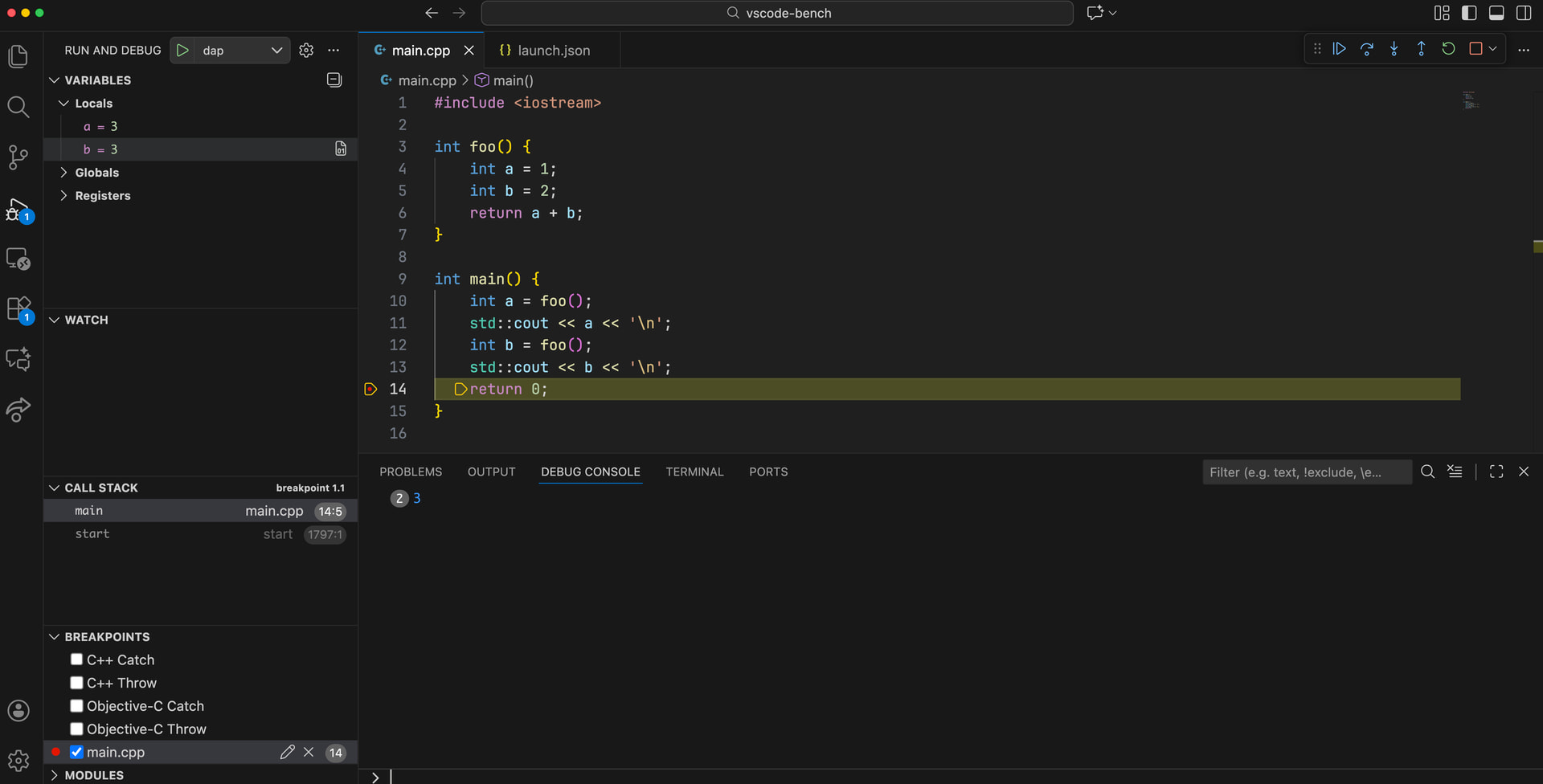Click the Step Out debug button
This screenshot has width=1543, height=784.
coord(1421,49)
